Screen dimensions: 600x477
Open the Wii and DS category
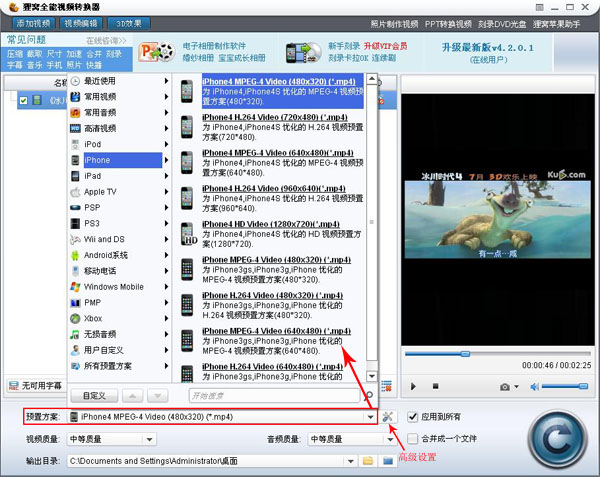pyautogui.click(x=120, y=239)
